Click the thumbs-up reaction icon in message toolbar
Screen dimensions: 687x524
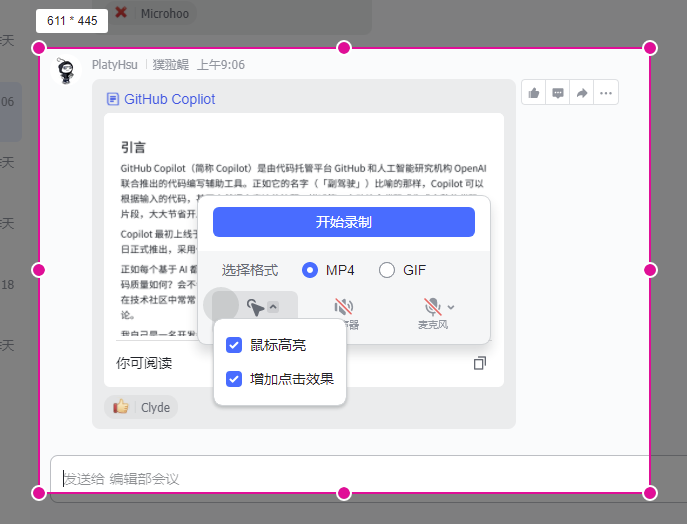point(534,93)
